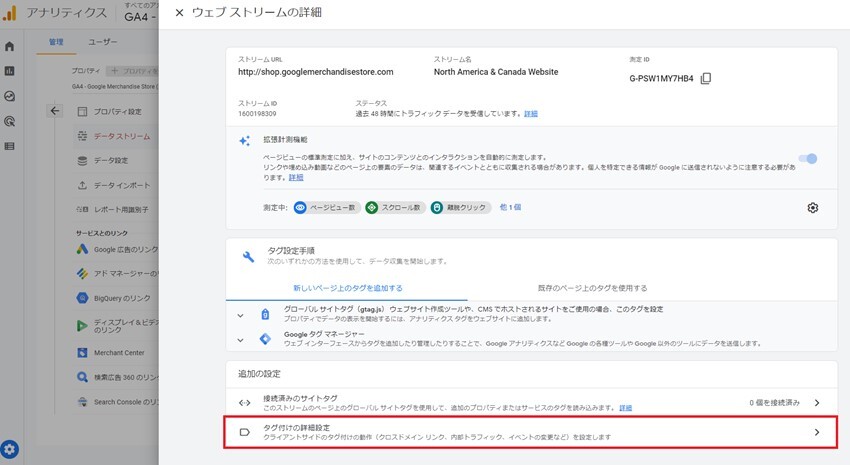The image size is (850, 465).
Task: Click the Home icon in left sidebar
Action: pyautogui.click(x=9, y=46)
